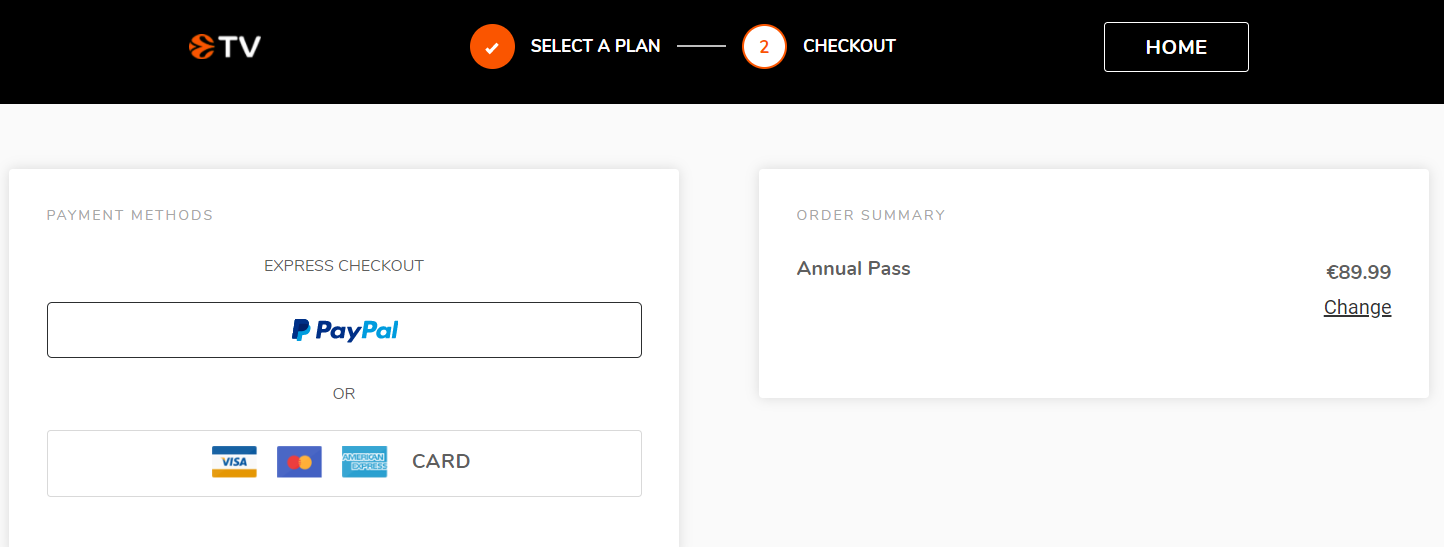Click the PayPal double-P symbol

[301, 330]
